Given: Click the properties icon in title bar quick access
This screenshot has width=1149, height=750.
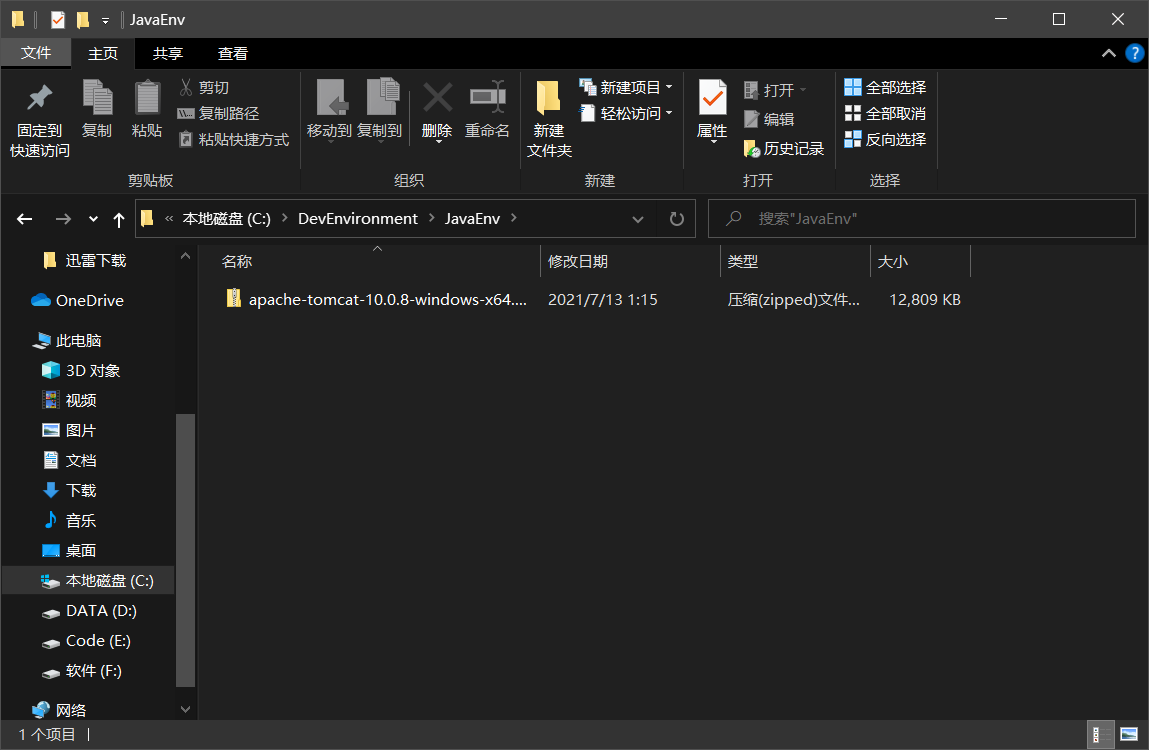Looking at the screenshot, I should click(57, 19).
